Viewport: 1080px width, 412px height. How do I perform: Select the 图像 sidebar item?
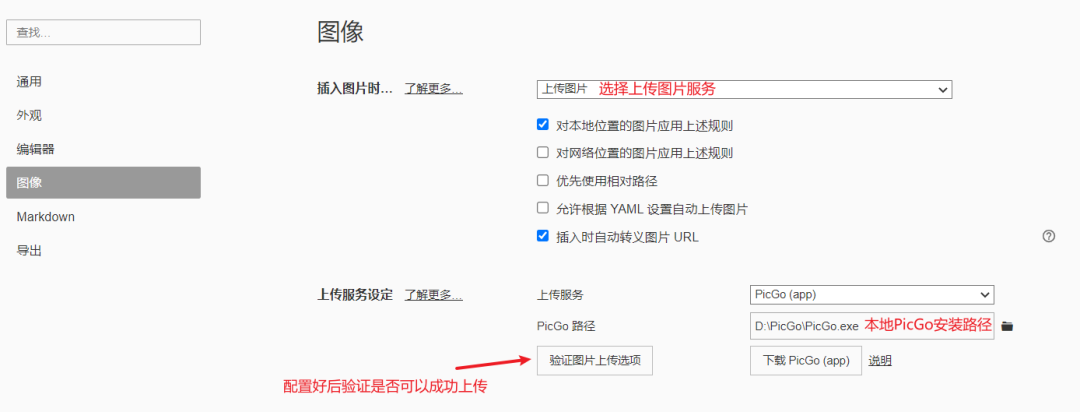pos(103,183)
